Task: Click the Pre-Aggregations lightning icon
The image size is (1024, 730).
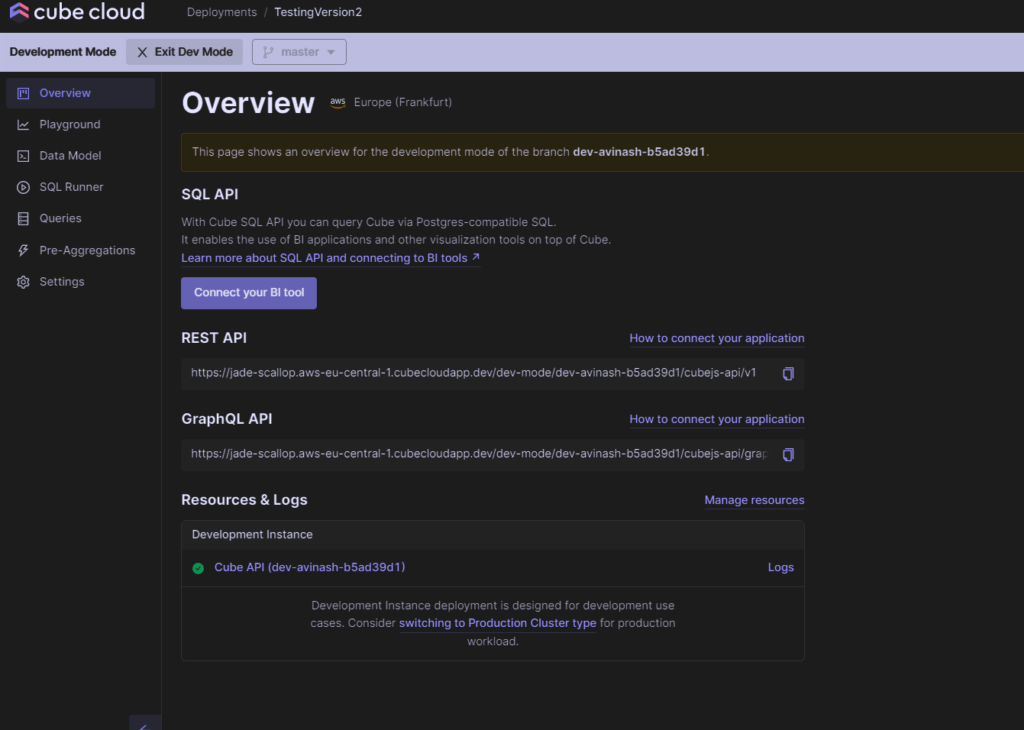Action: tap(23, 250)
